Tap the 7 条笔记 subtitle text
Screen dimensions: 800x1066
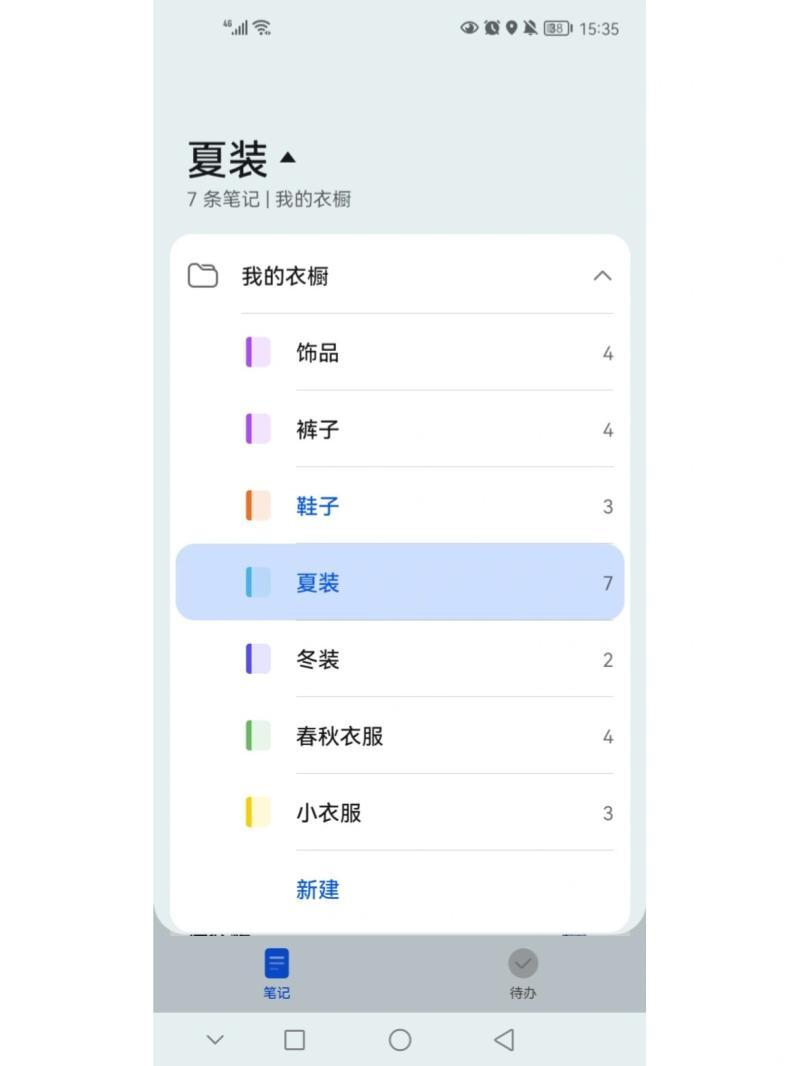pyautogui.click(x=223, y=199)
